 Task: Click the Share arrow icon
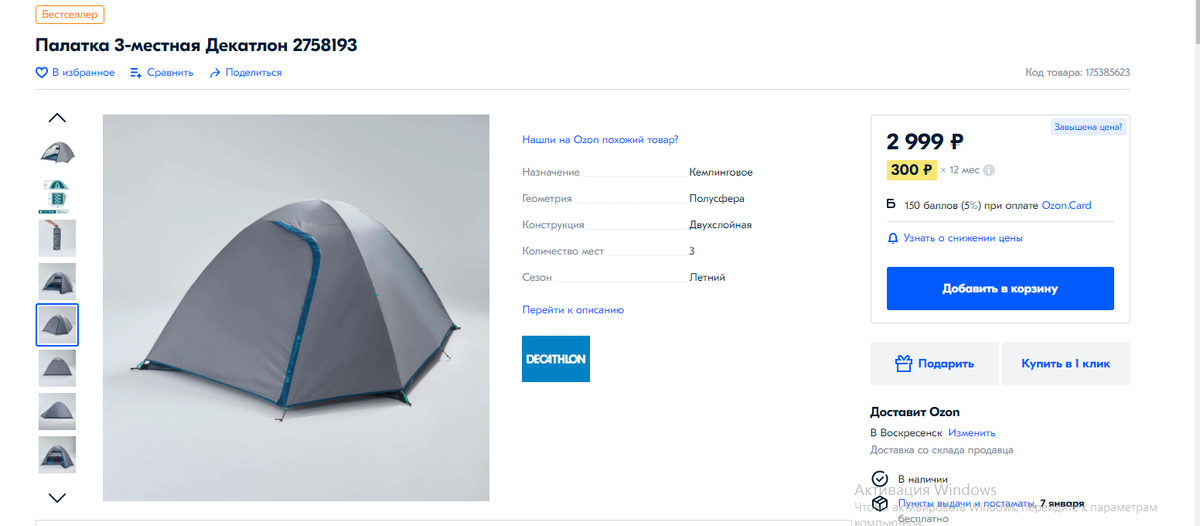click(x=215, y=73)
